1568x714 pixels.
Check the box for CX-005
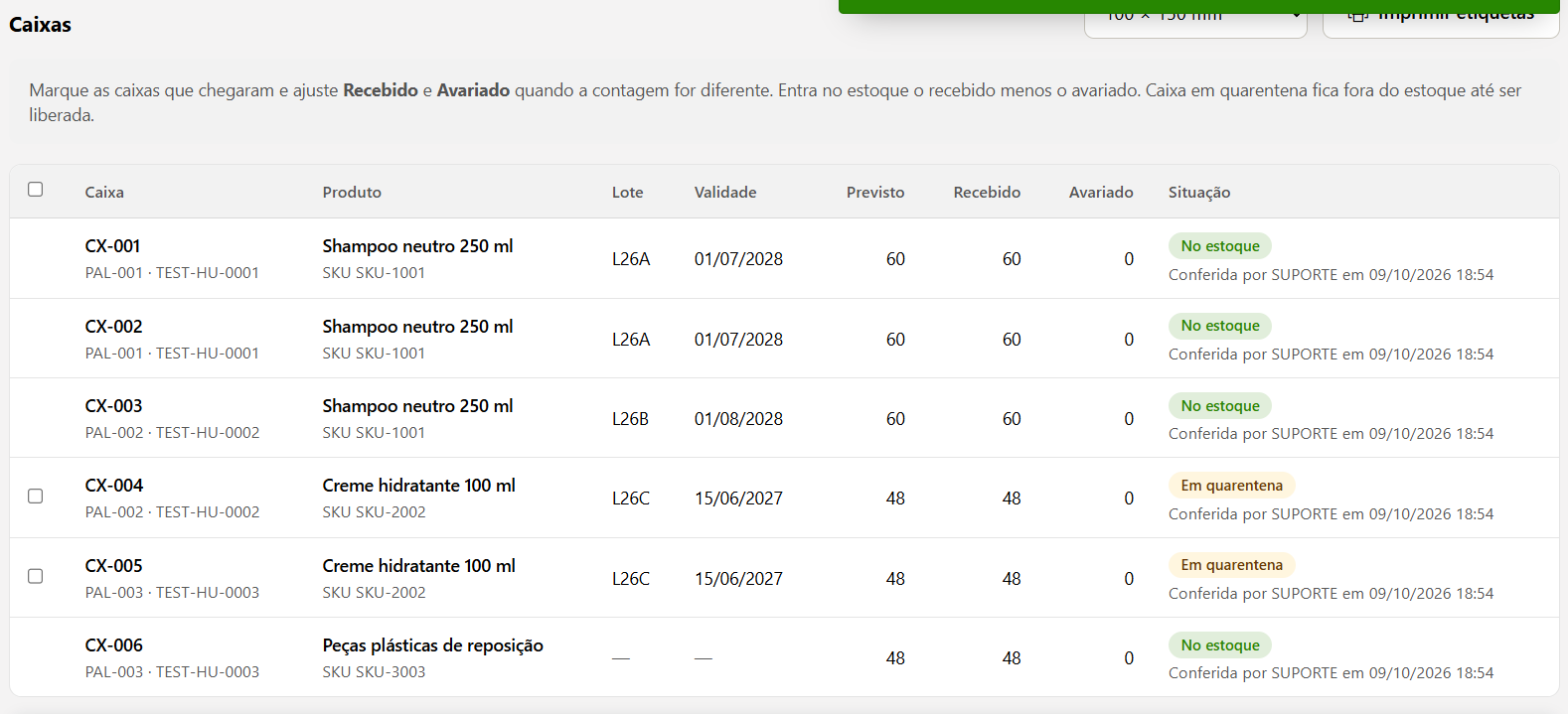coord(36,576)
